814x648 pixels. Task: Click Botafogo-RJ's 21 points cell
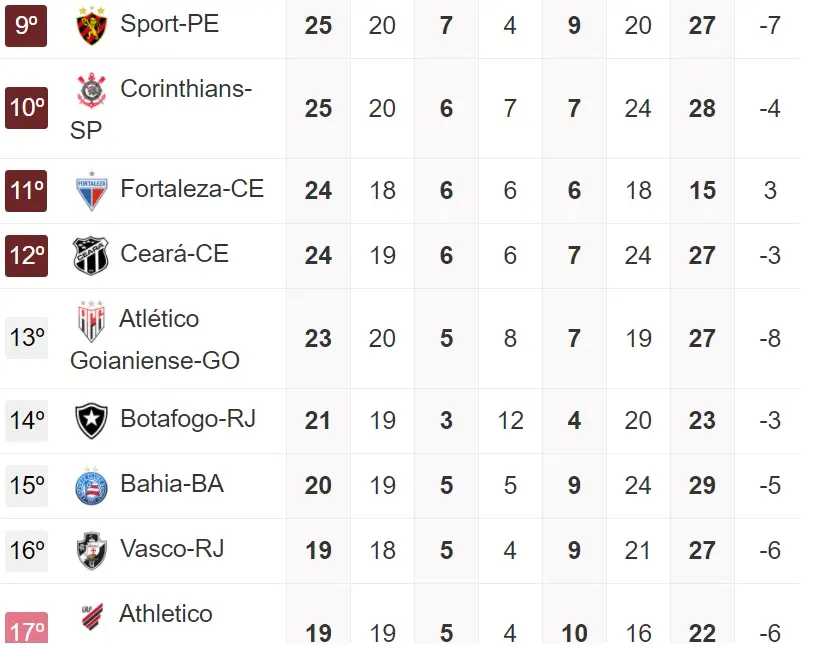[x=318, y=421]
